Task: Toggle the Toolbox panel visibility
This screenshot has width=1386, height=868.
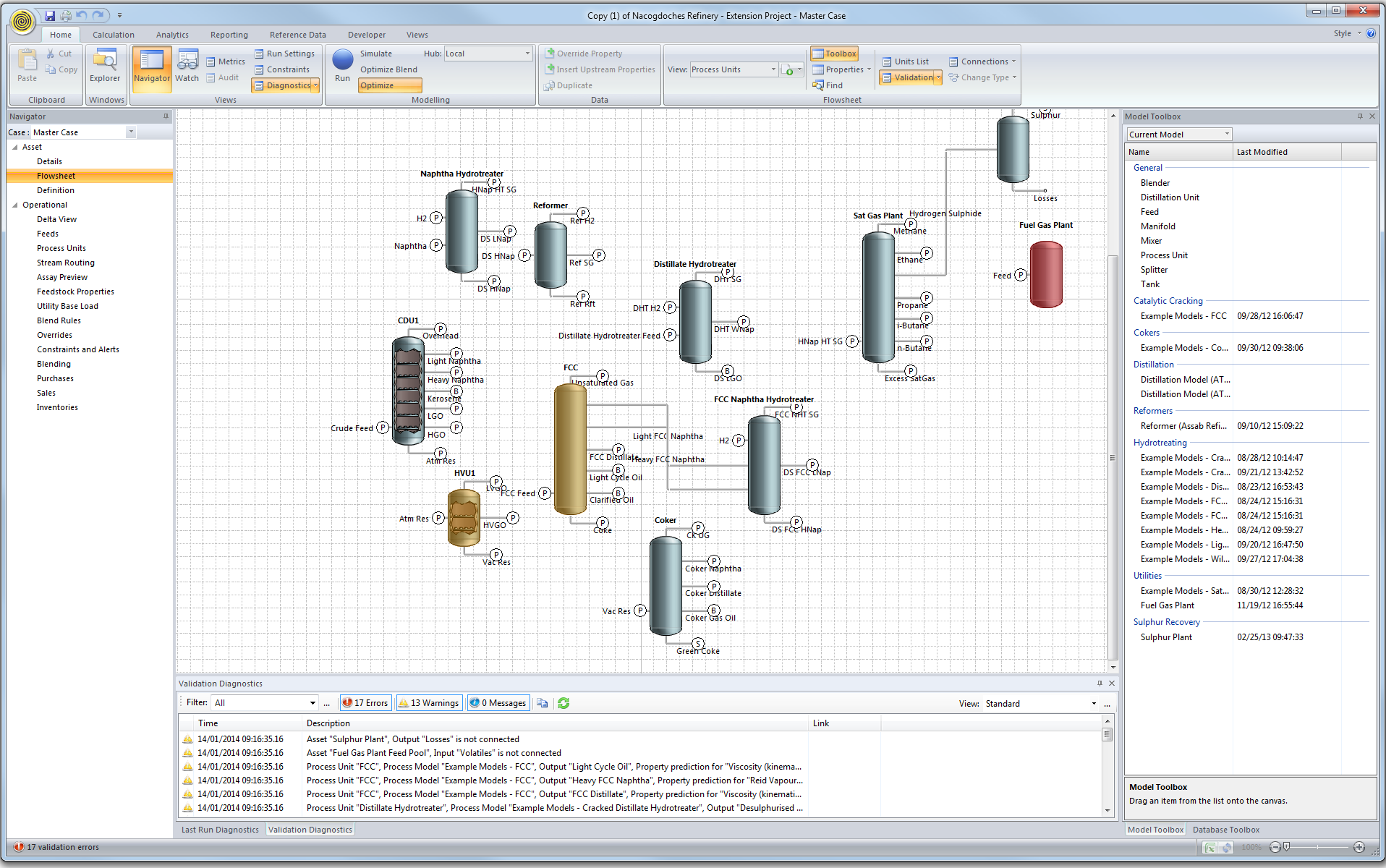Action: (x=834, y=53)
